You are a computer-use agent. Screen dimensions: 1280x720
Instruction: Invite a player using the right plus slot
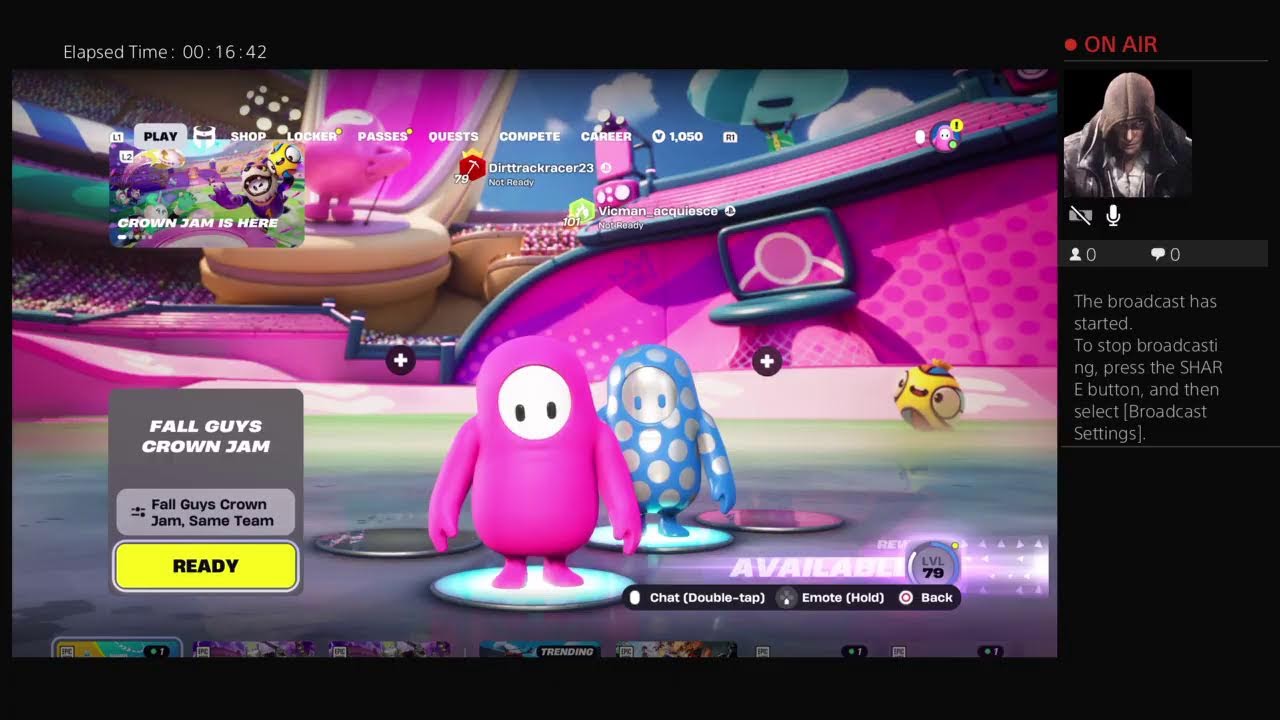coord(767,361)
